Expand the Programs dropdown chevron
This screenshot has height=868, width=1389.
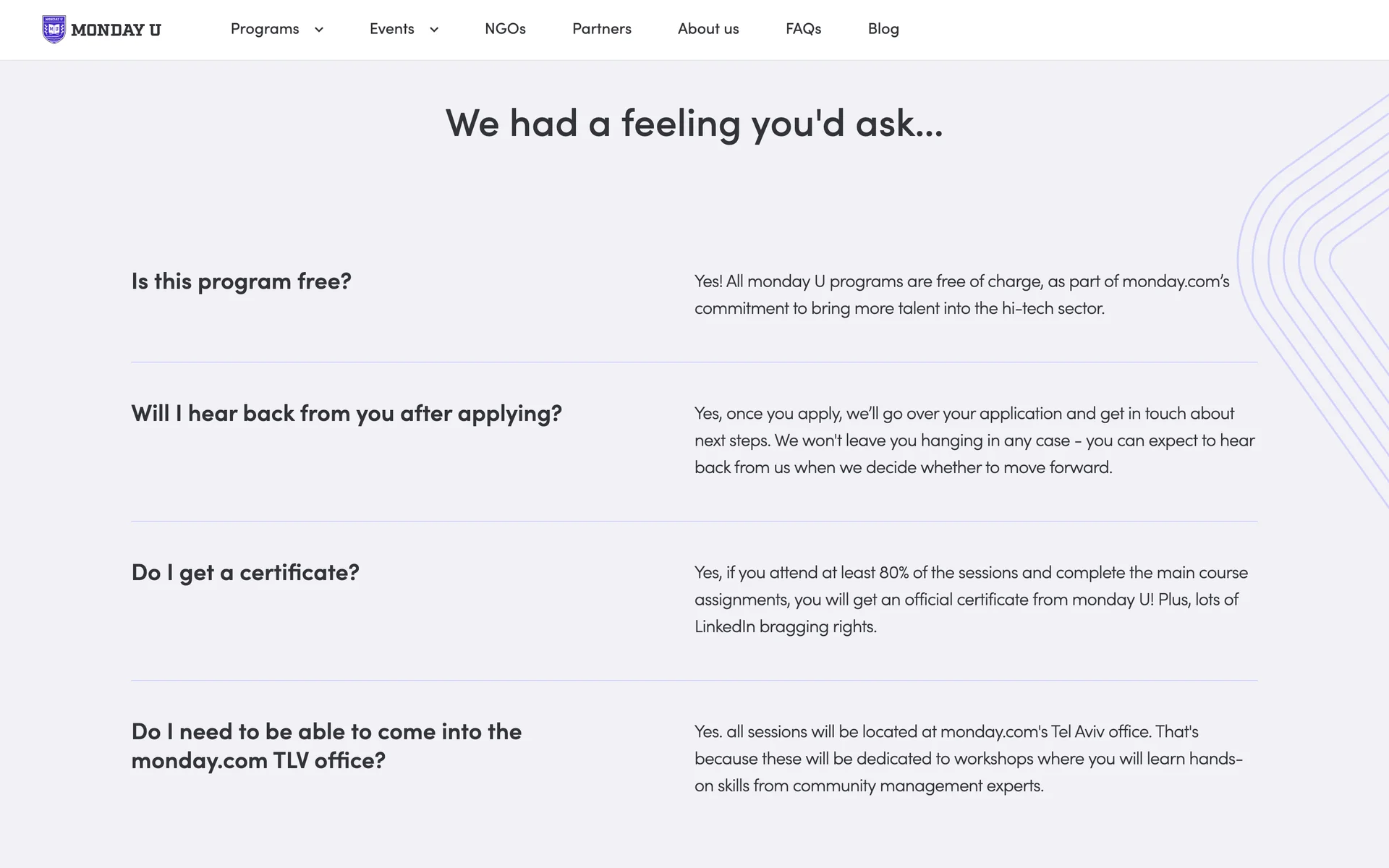coord(318,30)
